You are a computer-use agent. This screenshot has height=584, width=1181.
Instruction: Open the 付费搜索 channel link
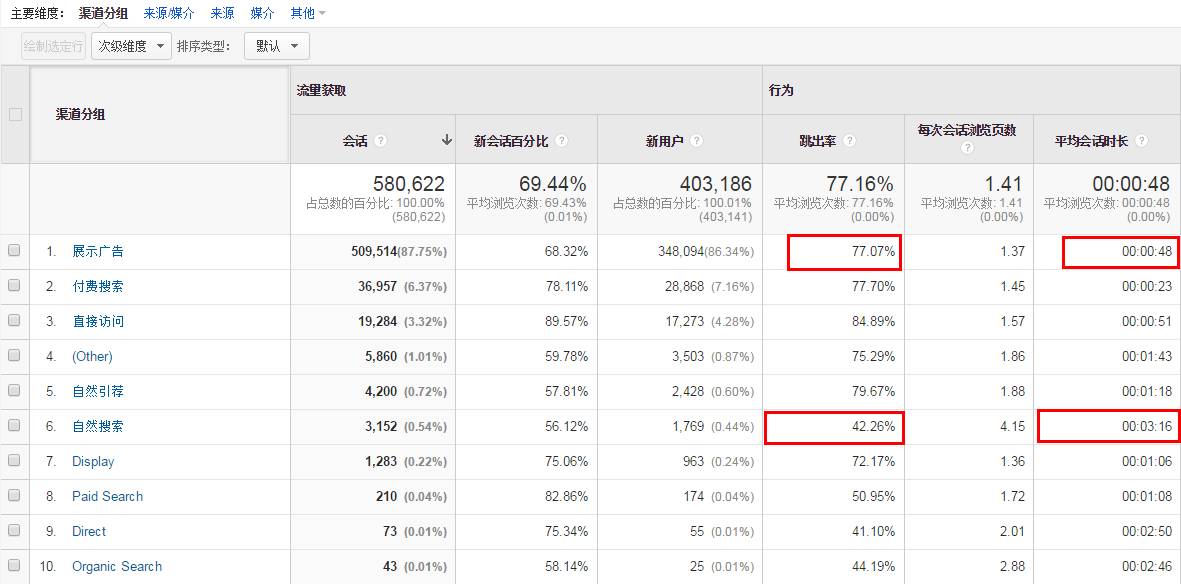click(x=98, y=286)
